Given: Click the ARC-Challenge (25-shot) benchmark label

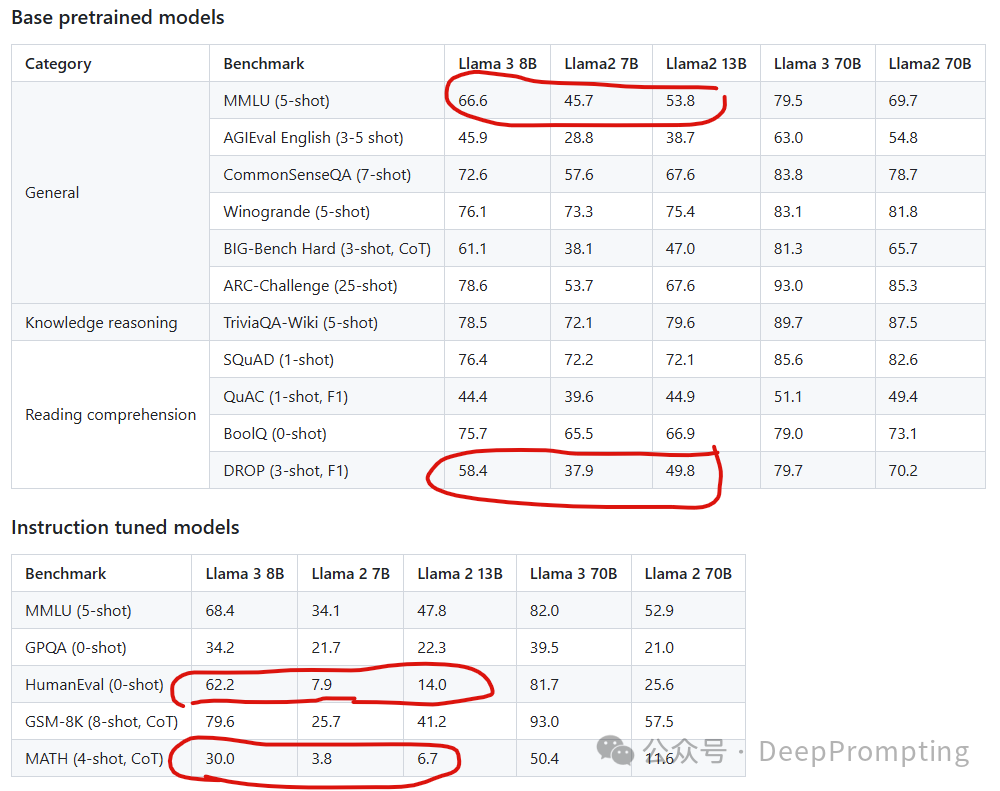Looking at the screenshot, I should (310, 286).
